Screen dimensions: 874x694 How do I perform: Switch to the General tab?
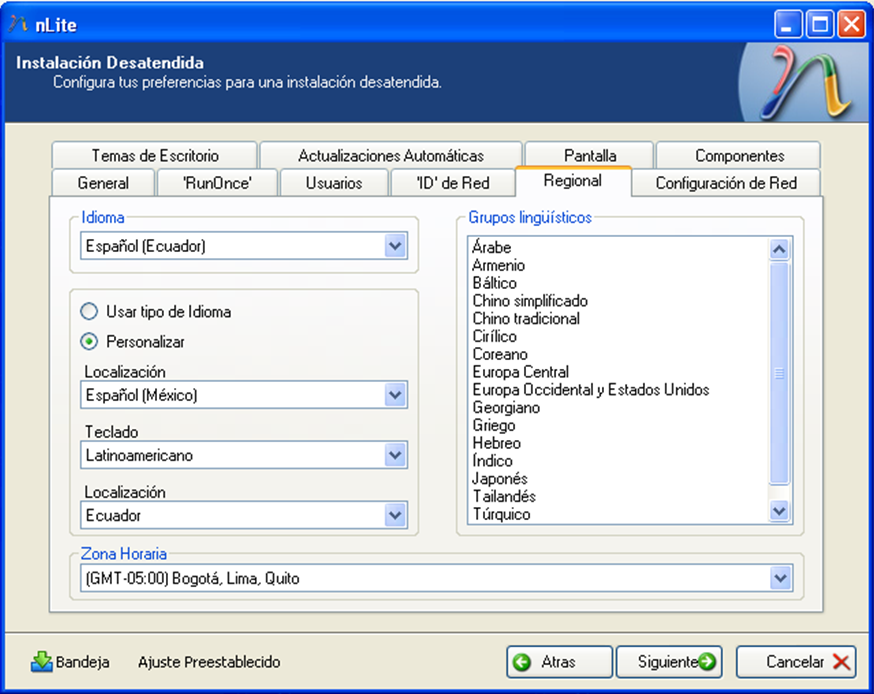(103, 183)
